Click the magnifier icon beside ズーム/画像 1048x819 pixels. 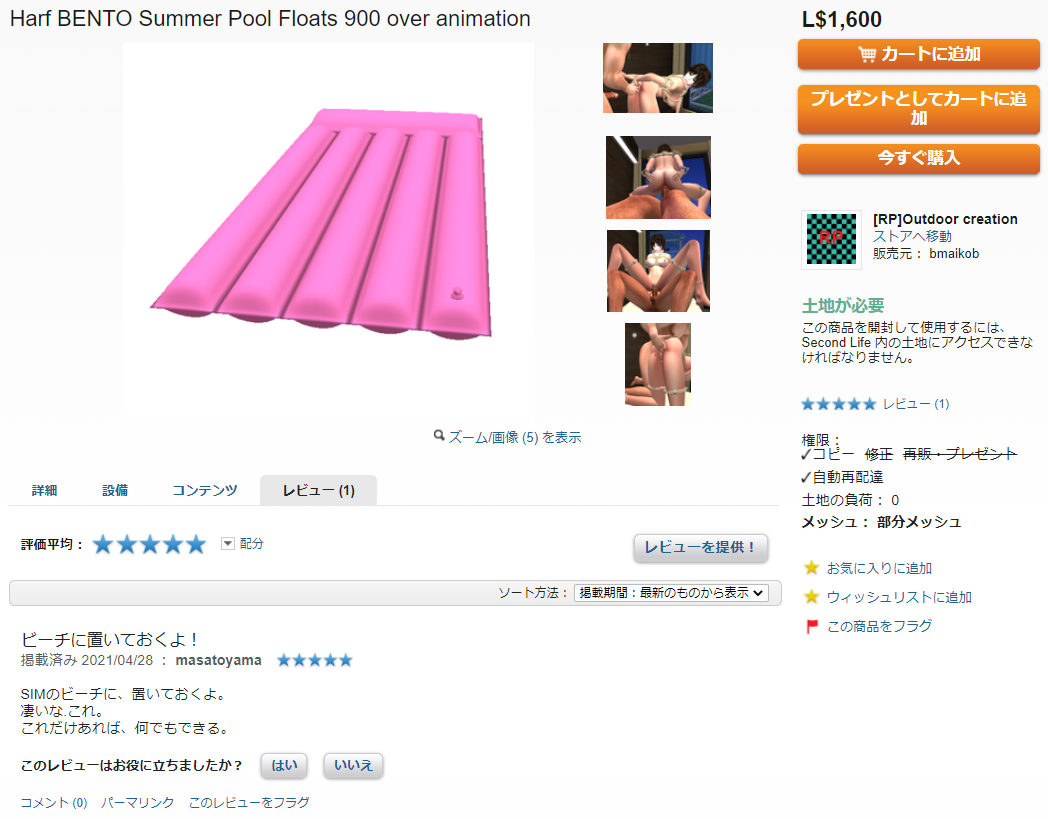click(x=439, y=437)
